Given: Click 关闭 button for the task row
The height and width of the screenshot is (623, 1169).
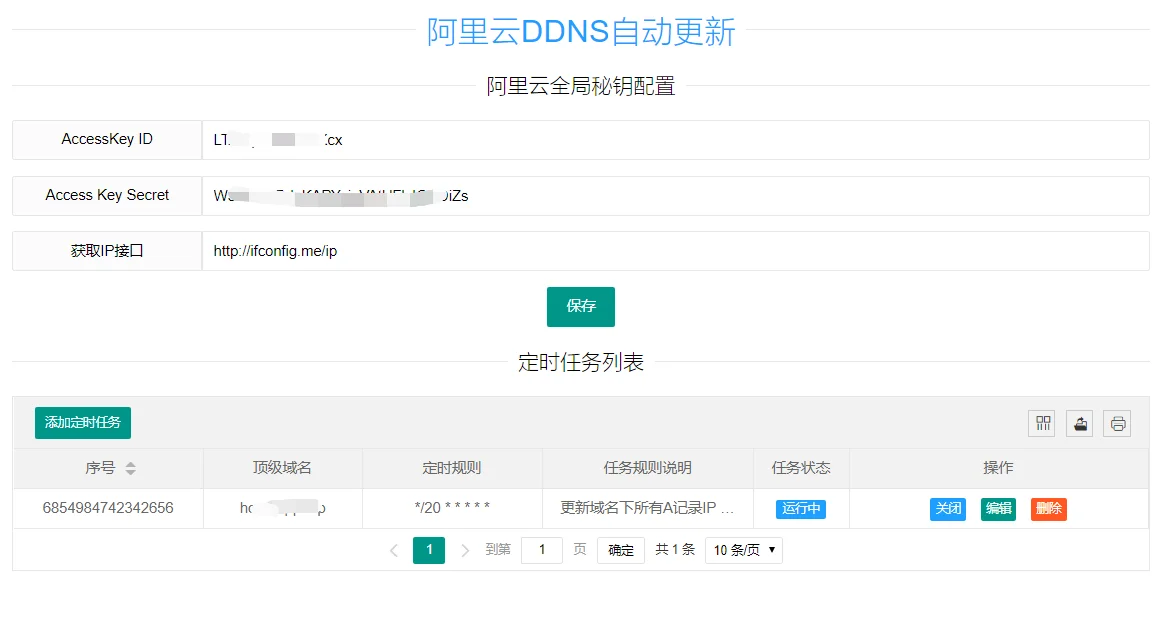Looking at the screenshot, I should [948, 508].
